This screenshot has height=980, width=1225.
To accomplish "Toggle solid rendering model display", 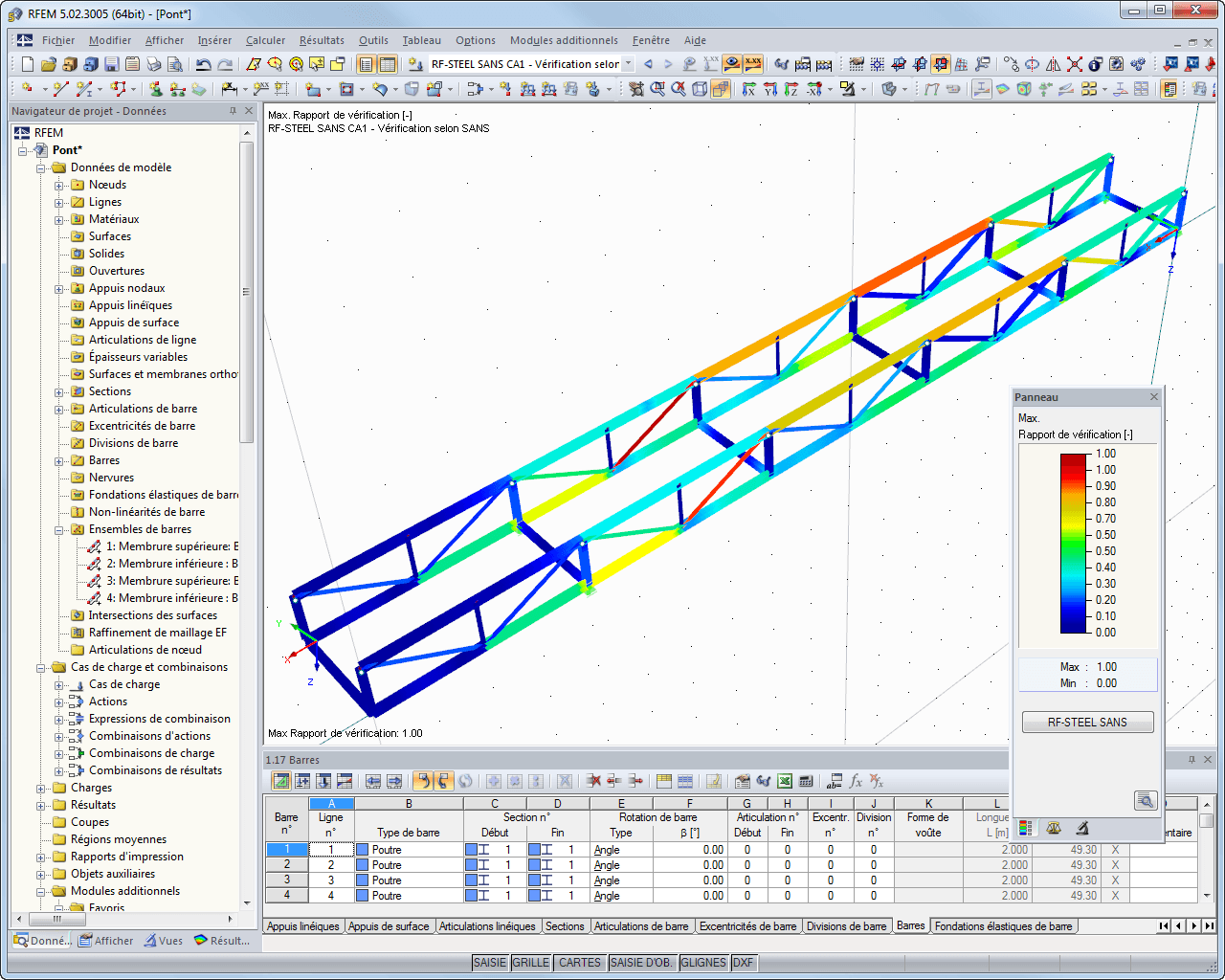I will click(x=721, y=89).
